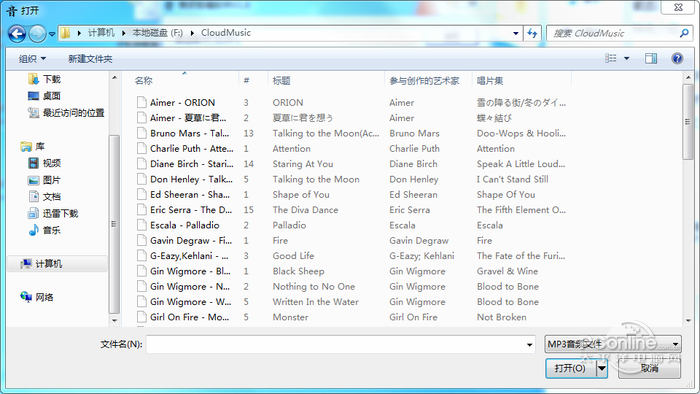700x394 pixels.
Task: Select Bruno Mars - Tal... file
Action: coord(189,133)
